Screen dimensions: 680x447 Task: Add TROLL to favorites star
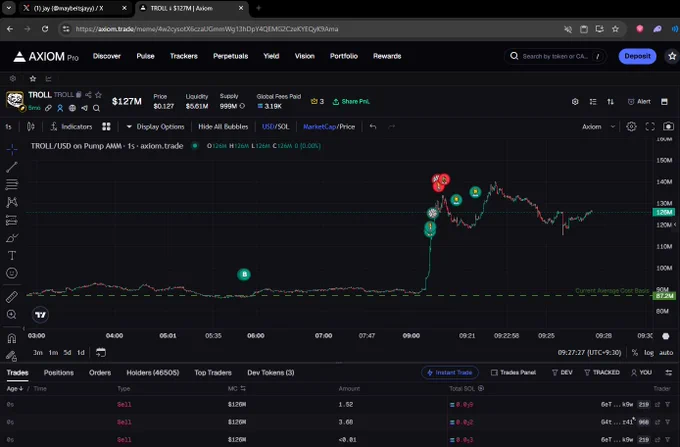point(98,95)
